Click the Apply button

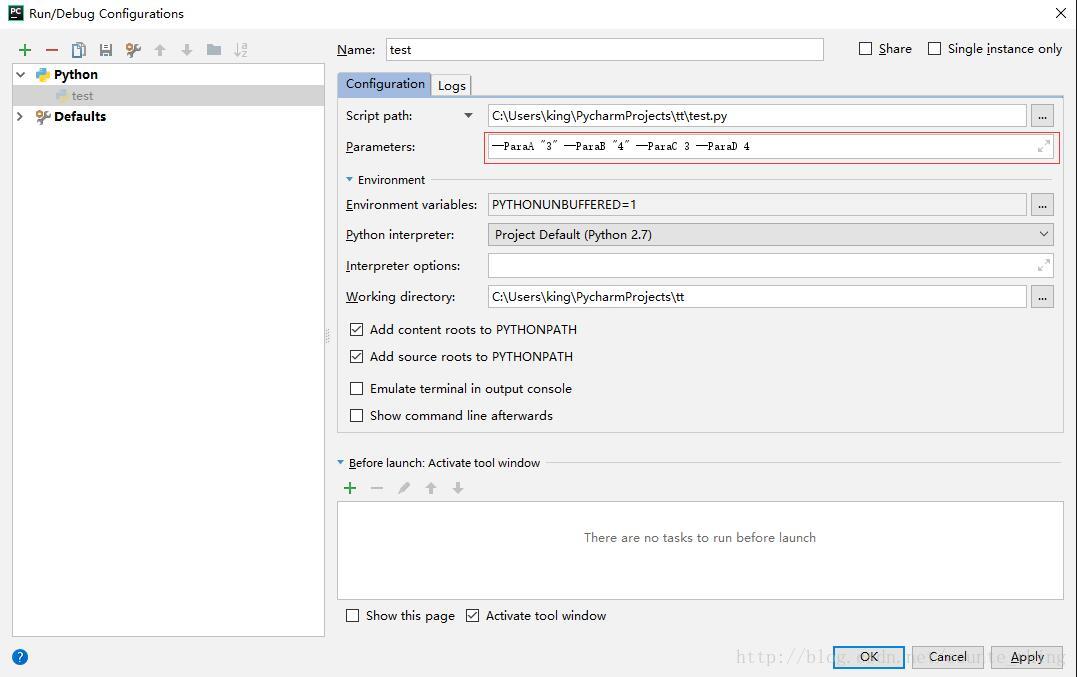coord(1027,657)
